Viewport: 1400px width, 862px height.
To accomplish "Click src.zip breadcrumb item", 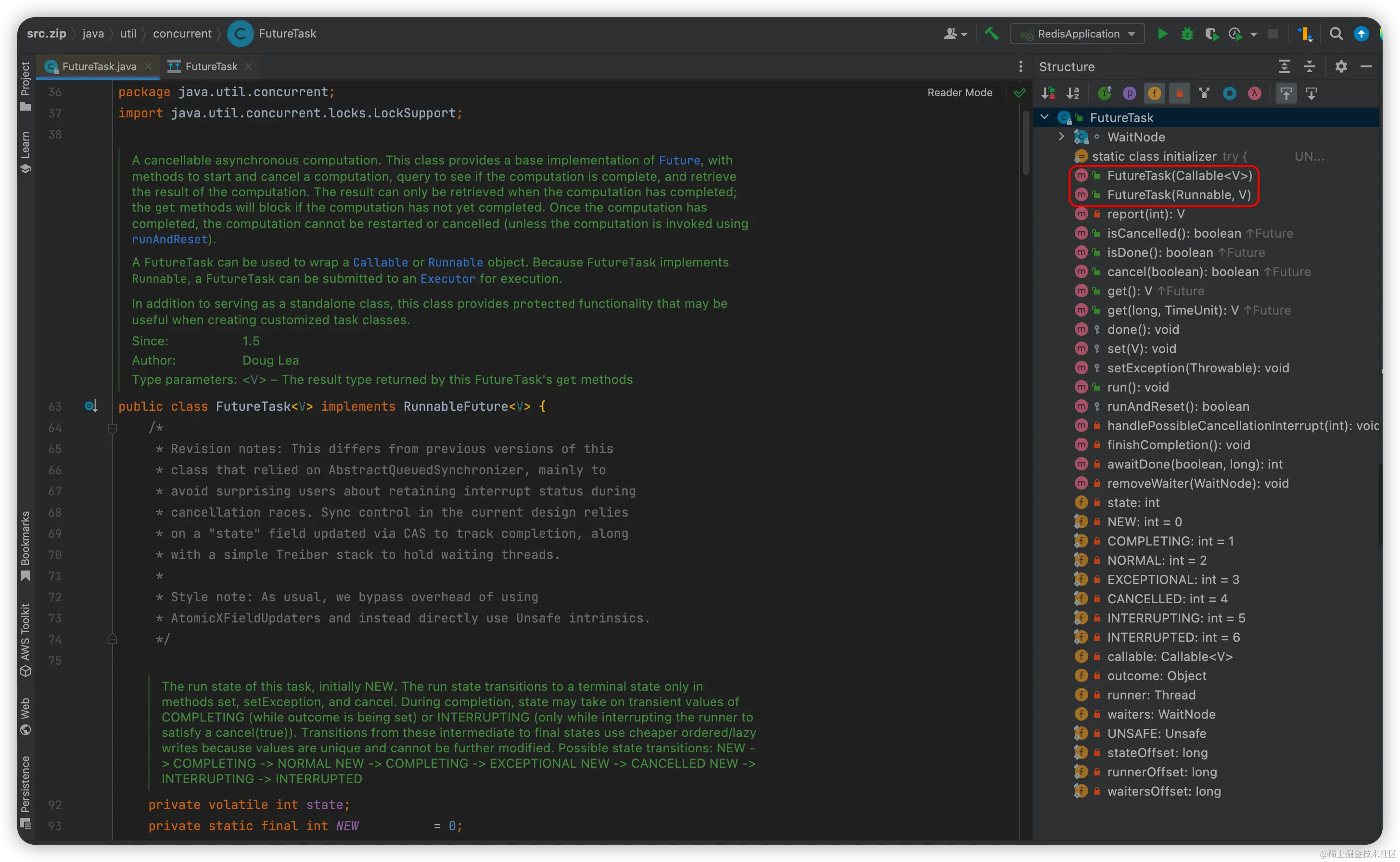I will [x=46, y=34].
